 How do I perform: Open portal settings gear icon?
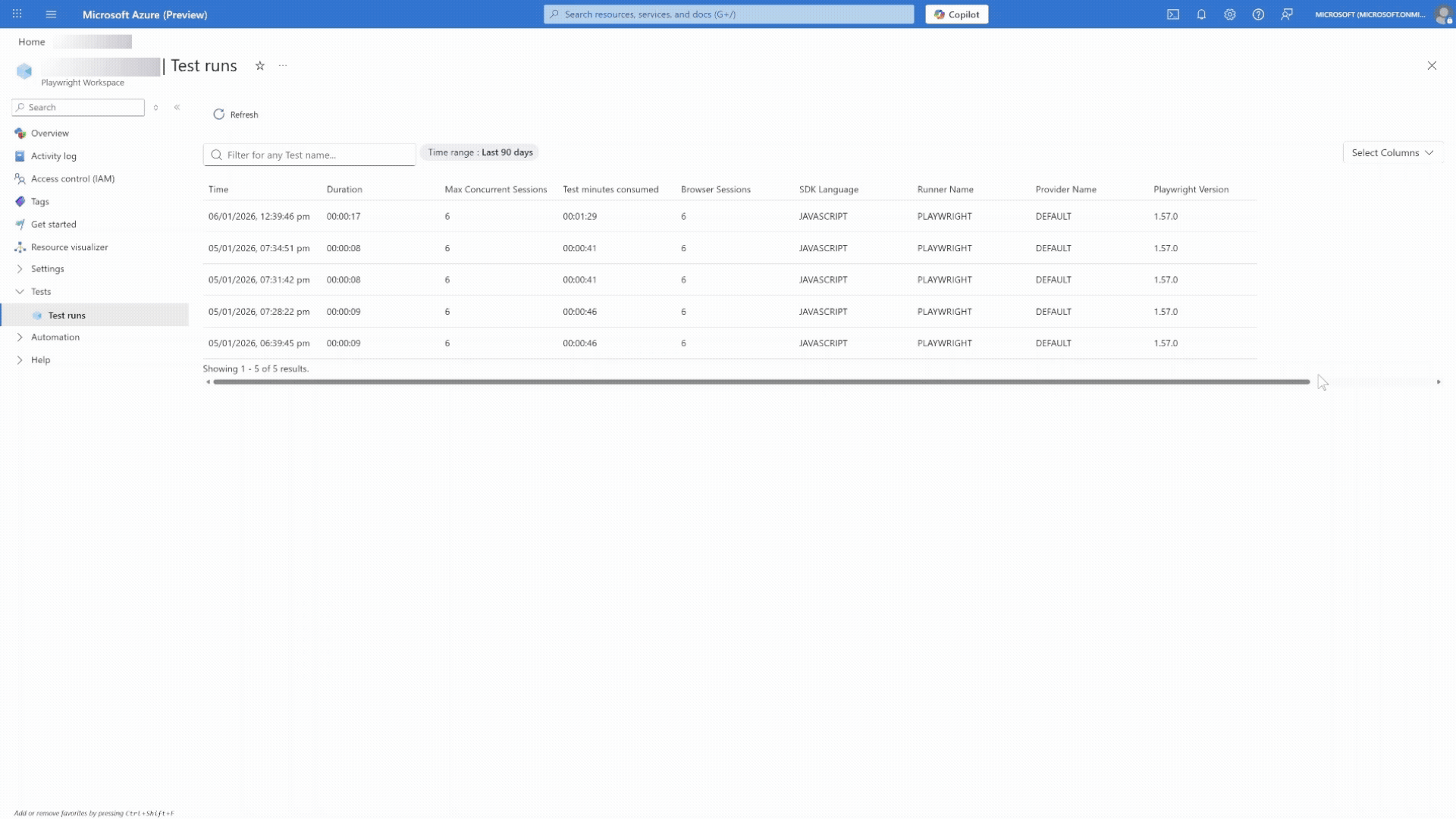click(x=1230, y=14)
